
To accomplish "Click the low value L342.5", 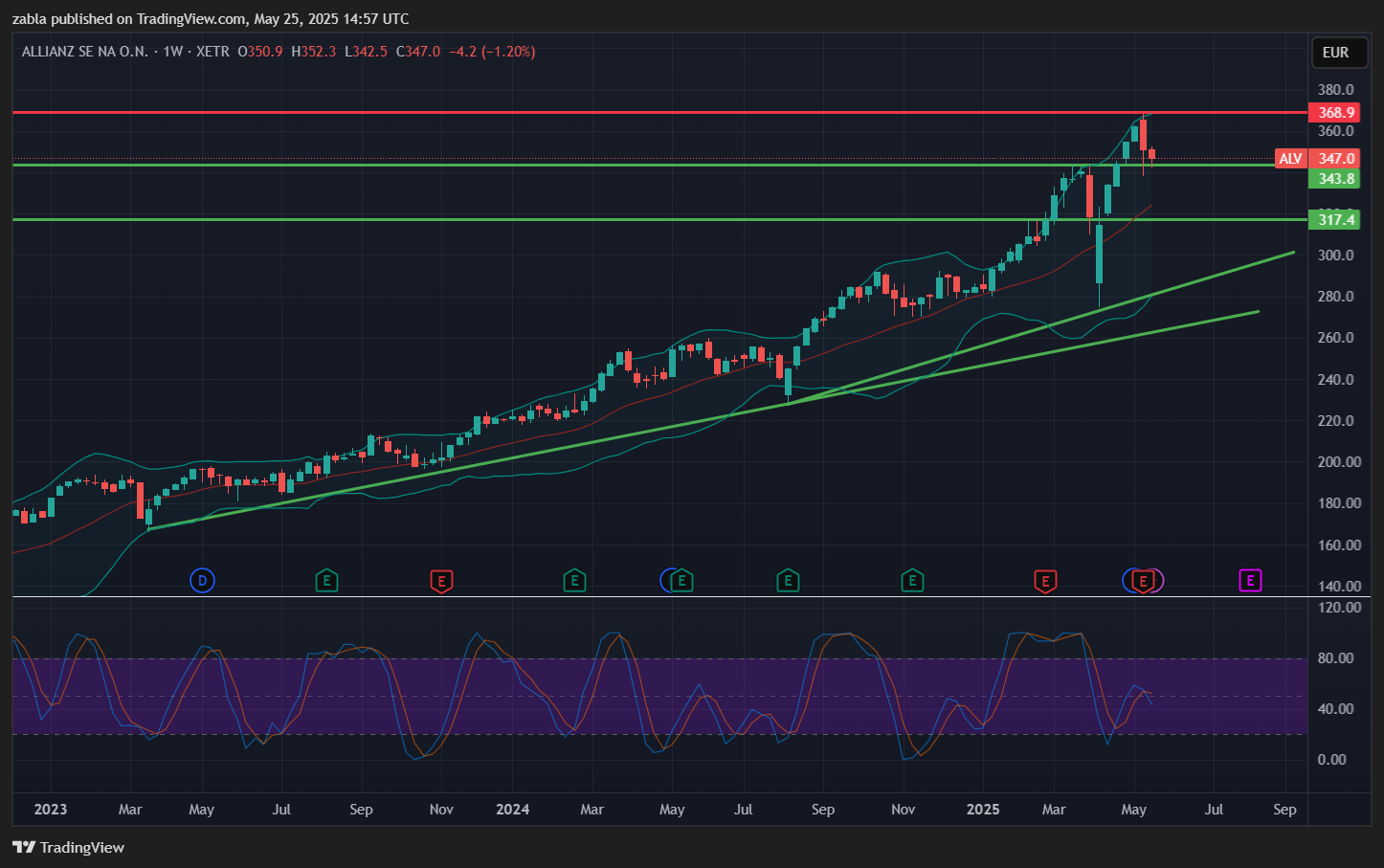I will pyautogui.click(x=366, y=52).
